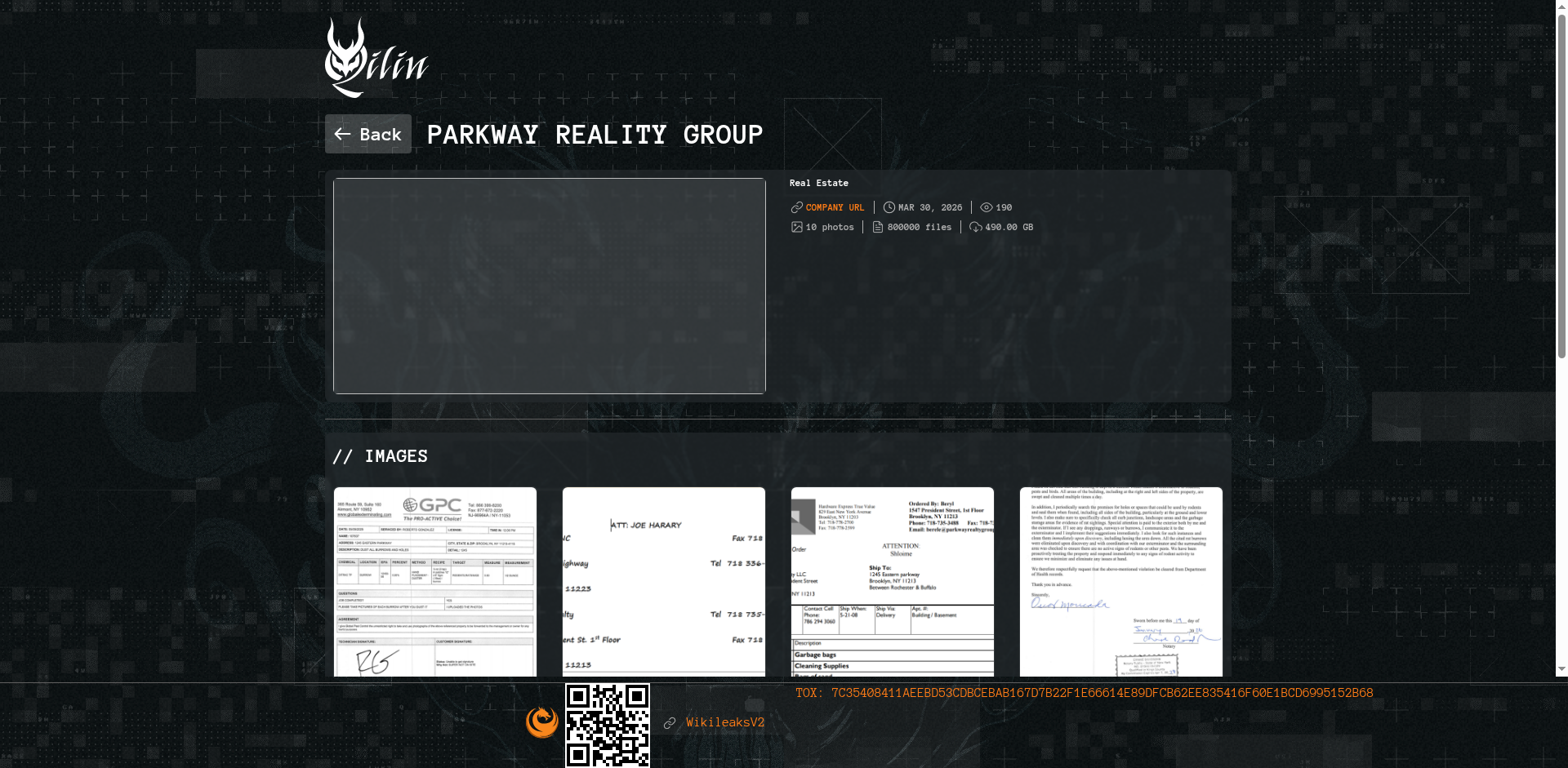Click the scrollbar up arrow

[x=1561, y=6]
